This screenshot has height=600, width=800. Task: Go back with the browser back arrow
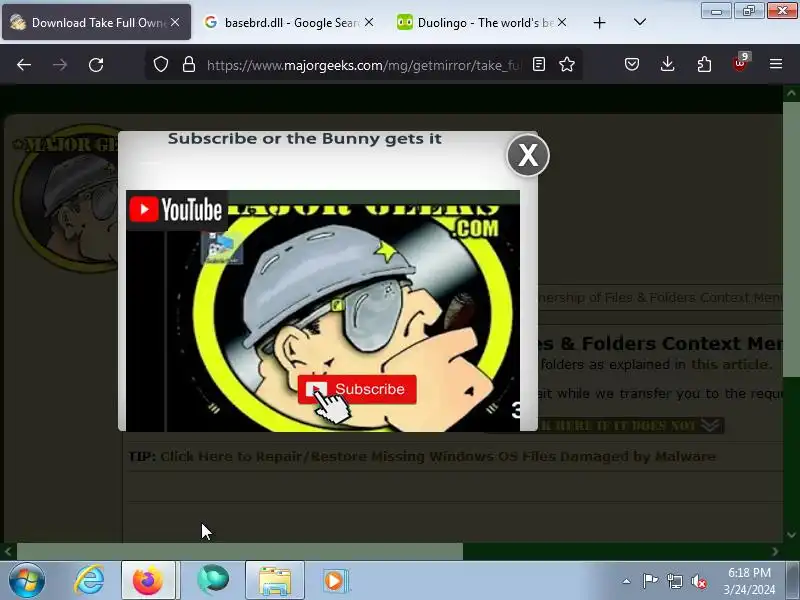[24, 65]
